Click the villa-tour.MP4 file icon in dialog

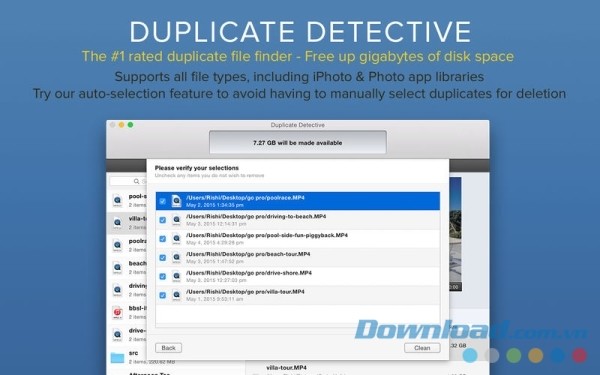pyautogui.click(x=176, y=295)
